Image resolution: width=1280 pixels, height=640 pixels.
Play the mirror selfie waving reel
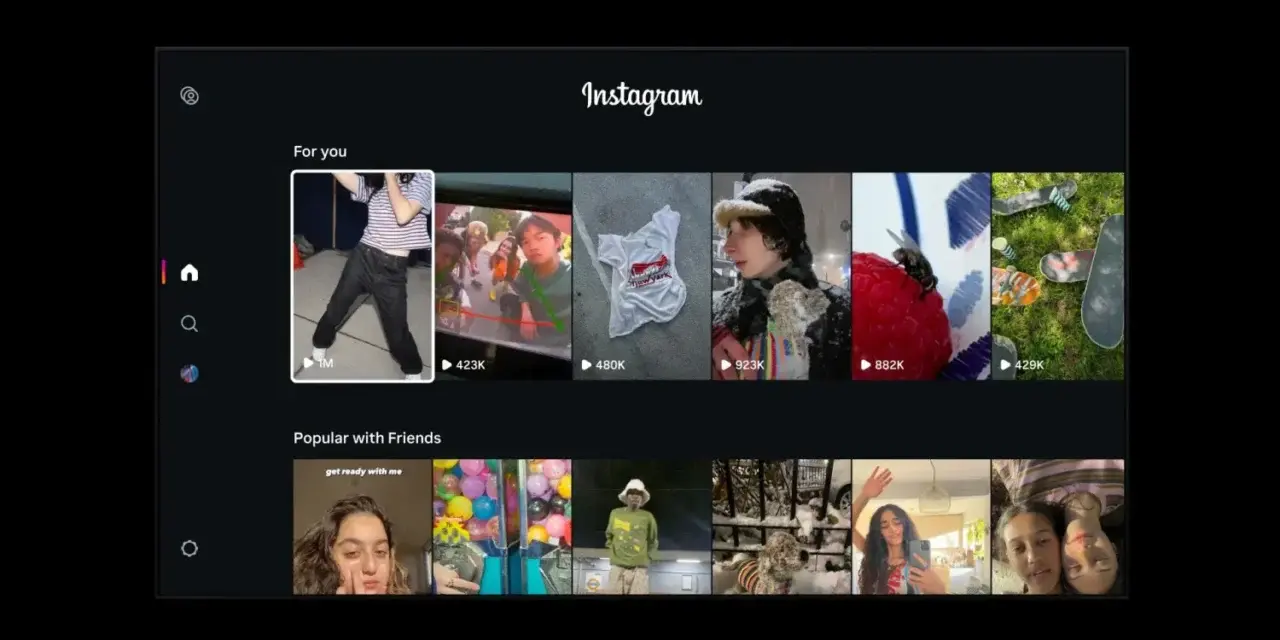921,527
